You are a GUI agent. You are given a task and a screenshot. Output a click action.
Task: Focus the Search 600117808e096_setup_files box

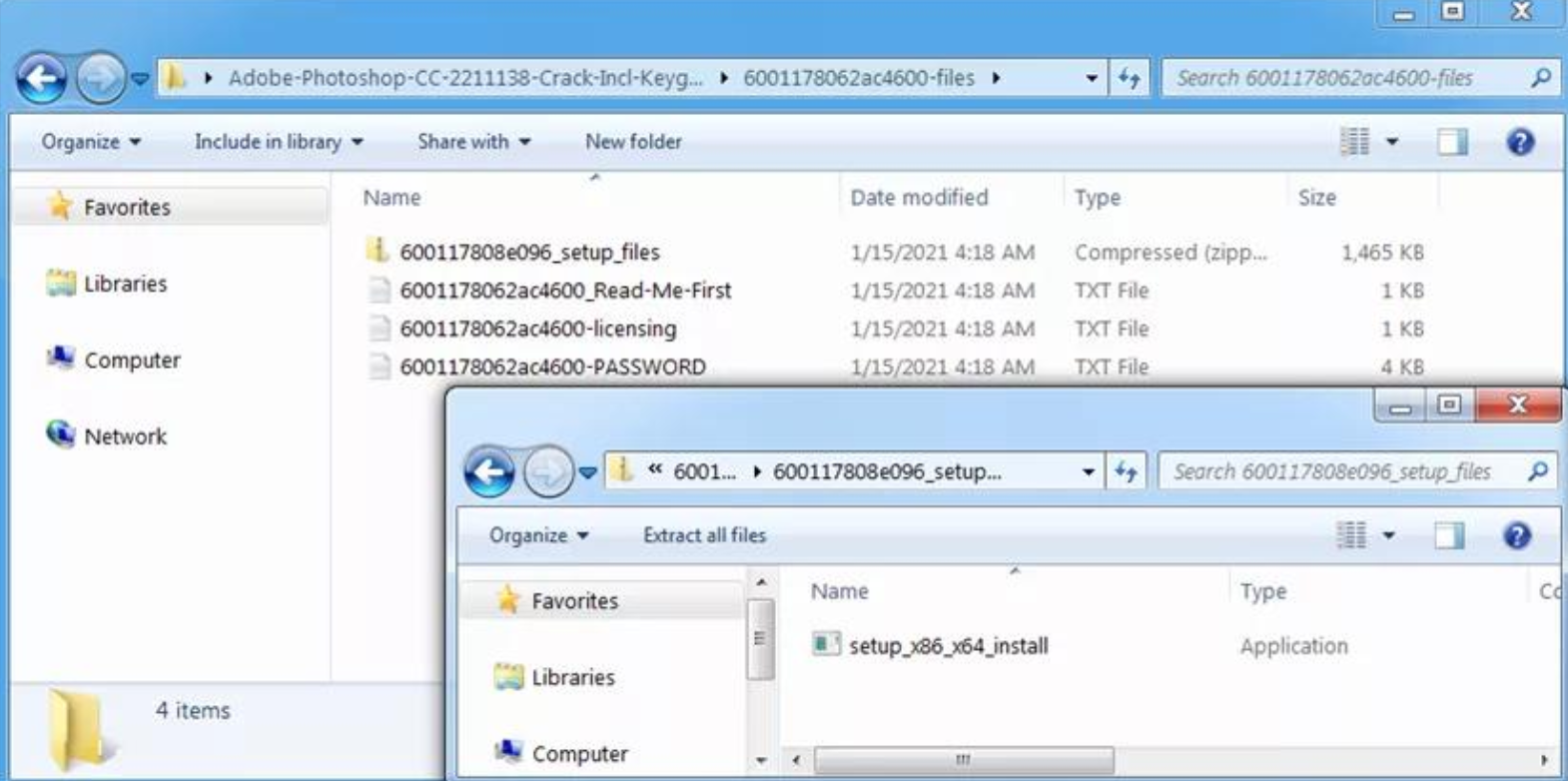coord(1358,471)
